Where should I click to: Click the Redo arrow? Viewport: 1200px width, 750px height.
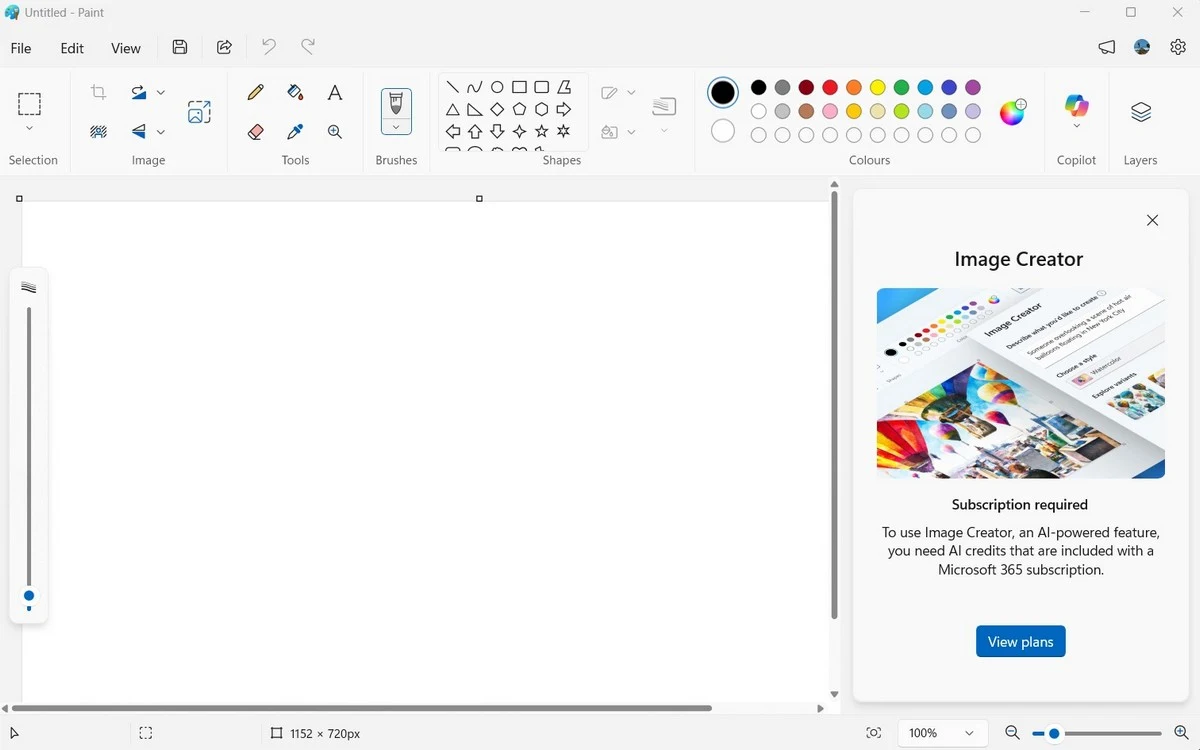(x=308, y=47)
